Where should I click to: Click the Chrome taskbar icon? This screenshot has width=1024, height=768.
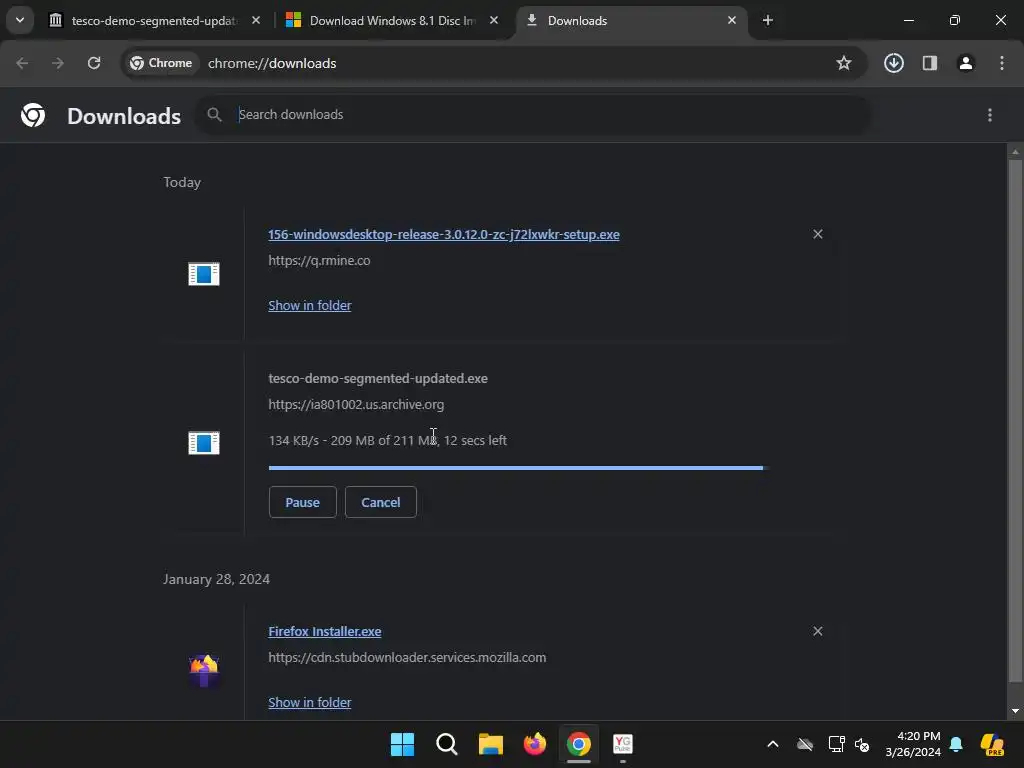[x=579, y=744]
